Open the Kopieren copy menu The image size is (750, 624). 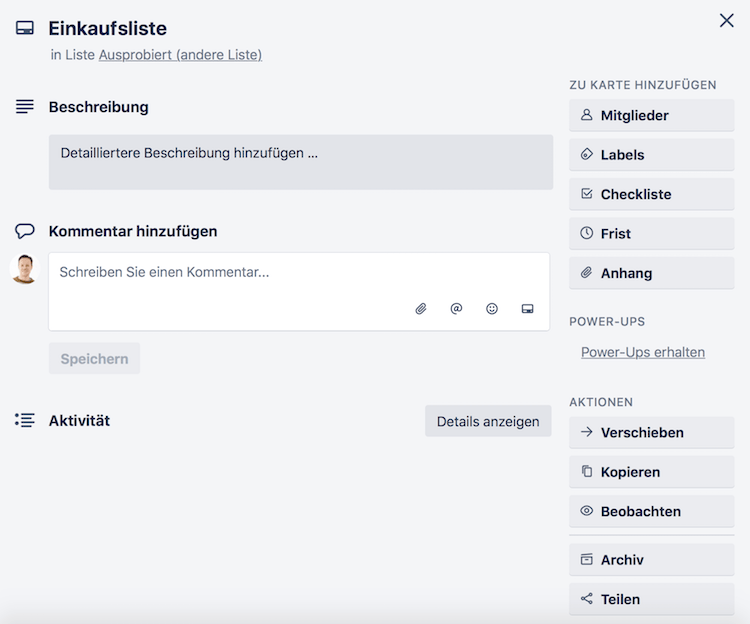651,472
